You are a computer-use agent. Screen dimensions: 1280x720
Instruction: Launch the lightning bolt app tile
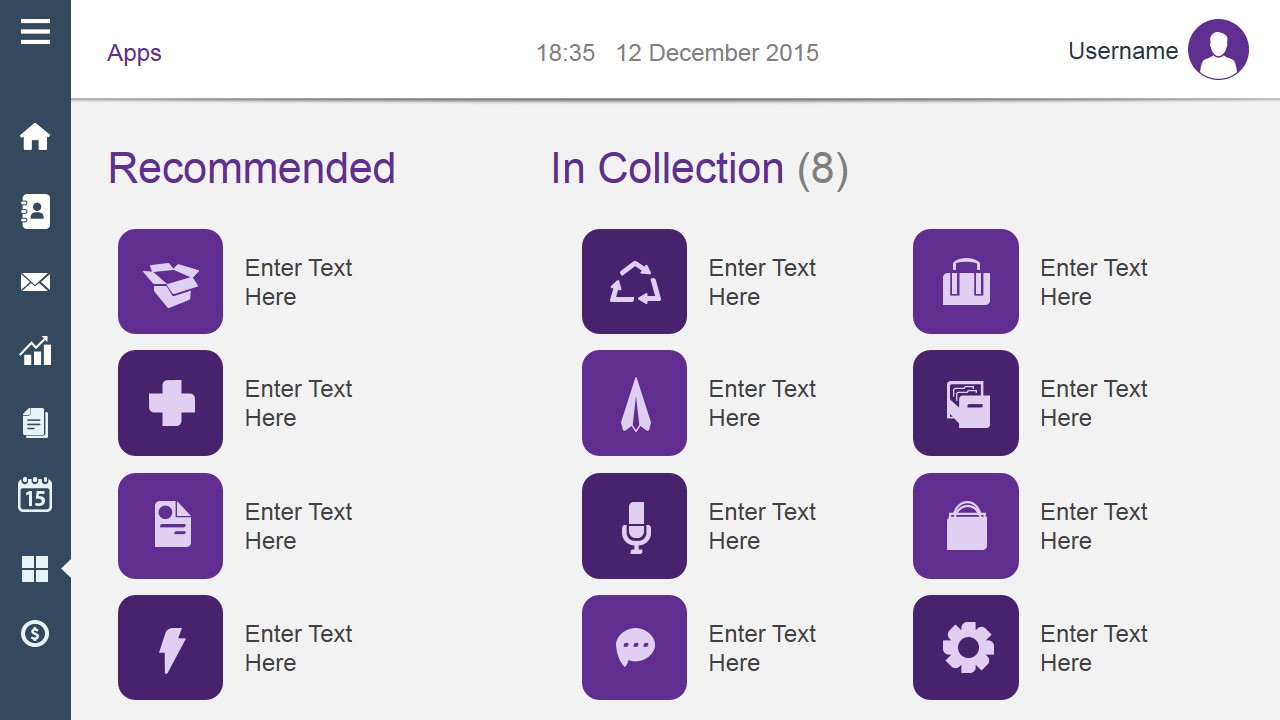coord(170,647)
